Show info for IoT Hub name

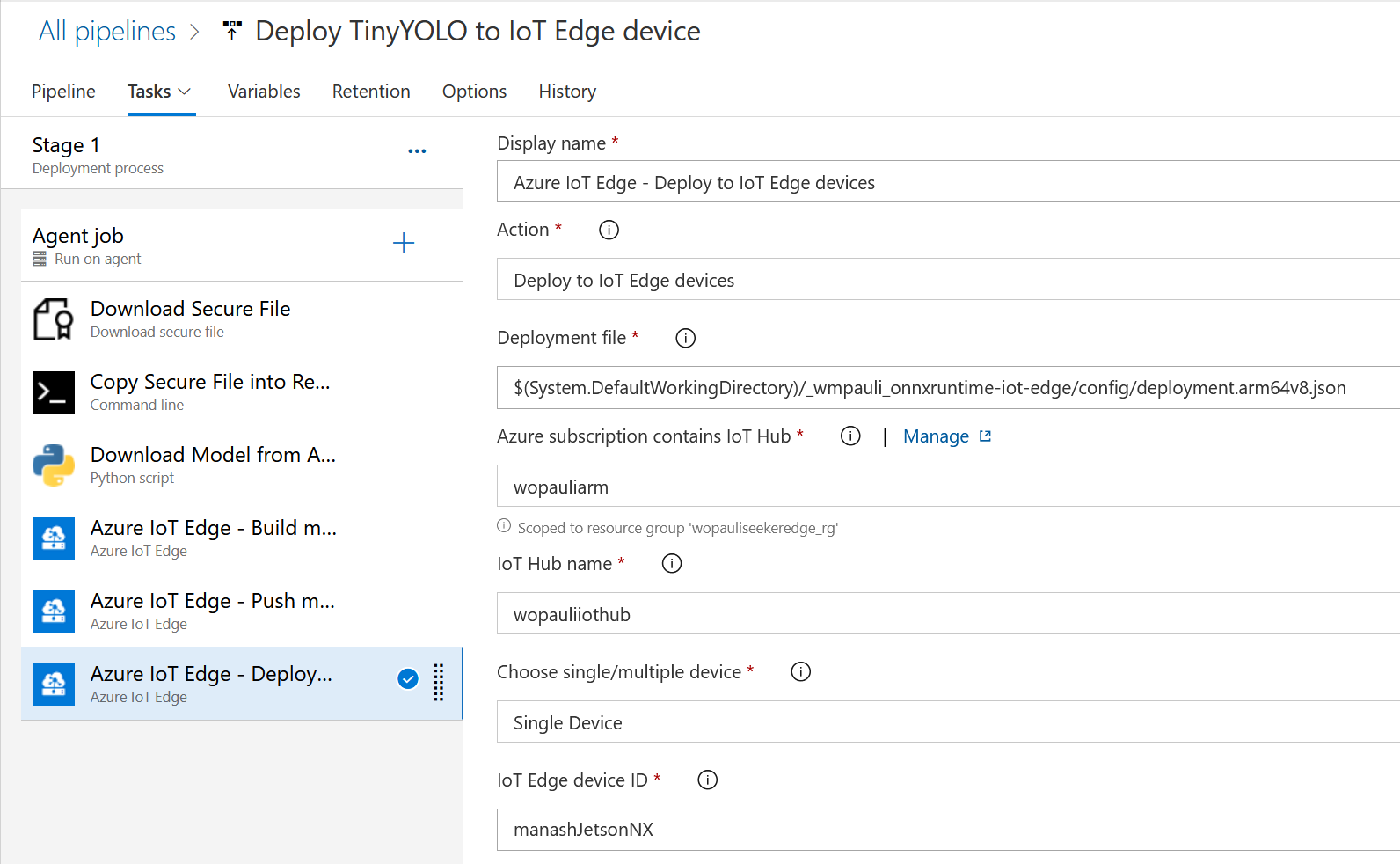point(672,564)
